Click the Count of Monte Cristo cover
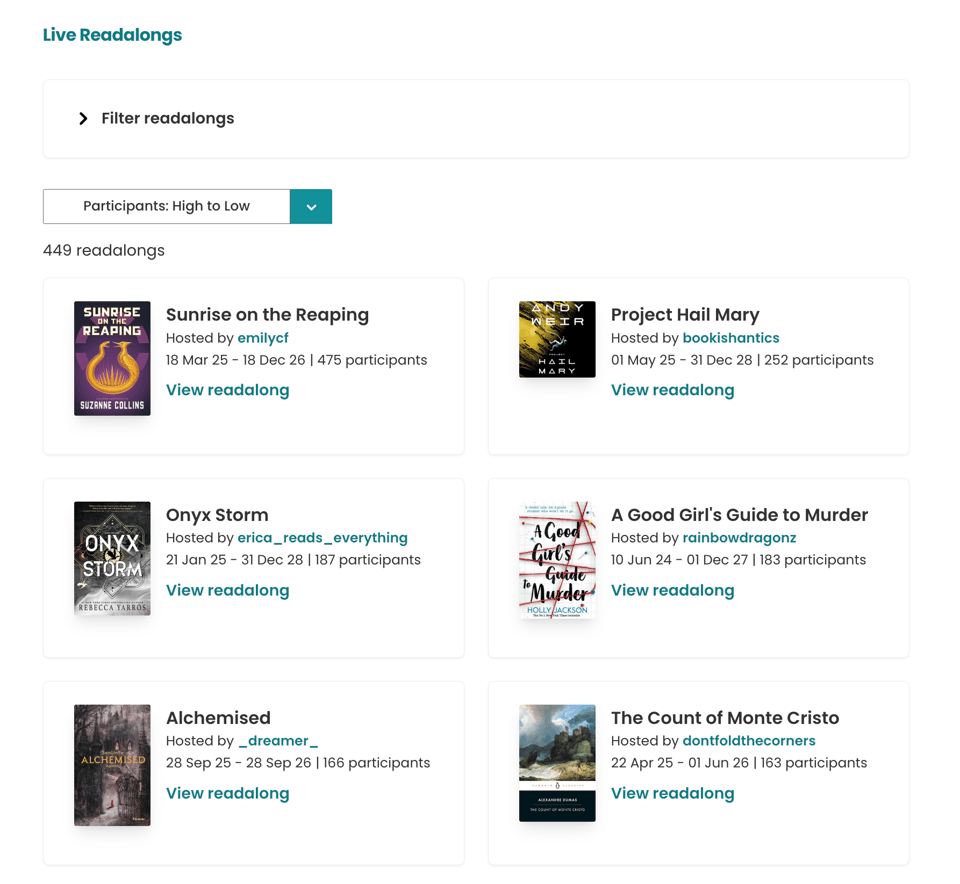960x884 pixels. pyautogui.click(x=557, y=763)
